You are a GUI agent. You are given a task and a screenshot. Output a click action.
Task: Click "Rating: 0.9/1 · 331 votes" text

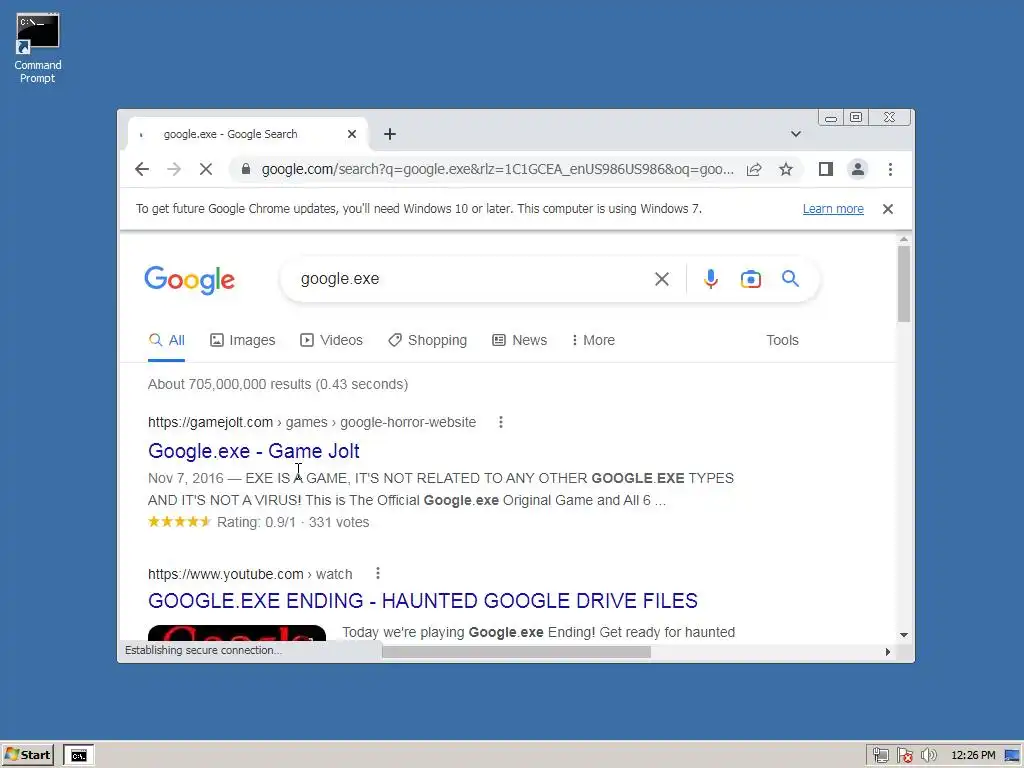click(293, 522)
